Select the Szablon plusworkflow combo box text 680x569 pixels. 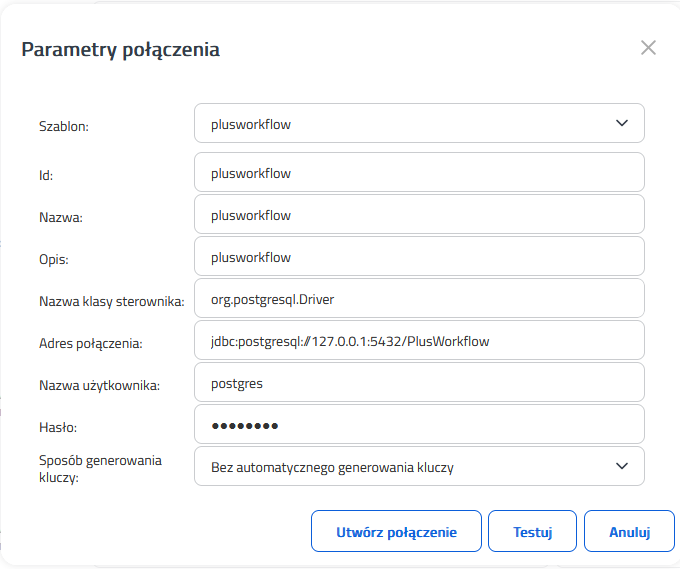(251, 124)
